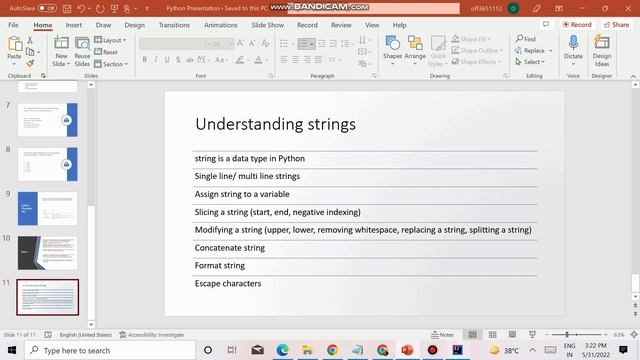
Task: Start Dictate microphone
Action: 573,51
